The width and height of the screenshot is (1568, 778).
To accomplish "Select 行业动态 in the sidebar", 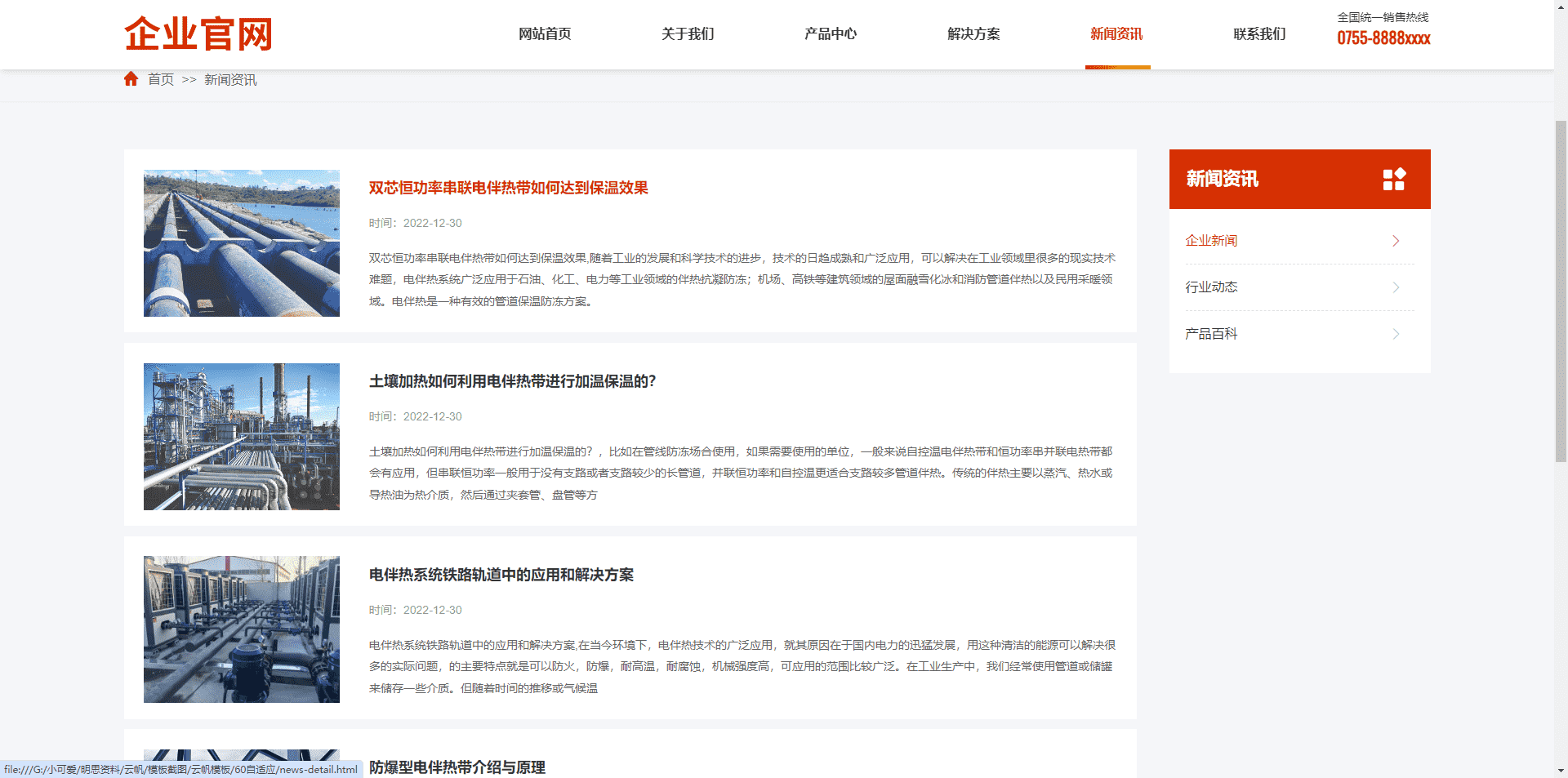I will click(1211, 287).
